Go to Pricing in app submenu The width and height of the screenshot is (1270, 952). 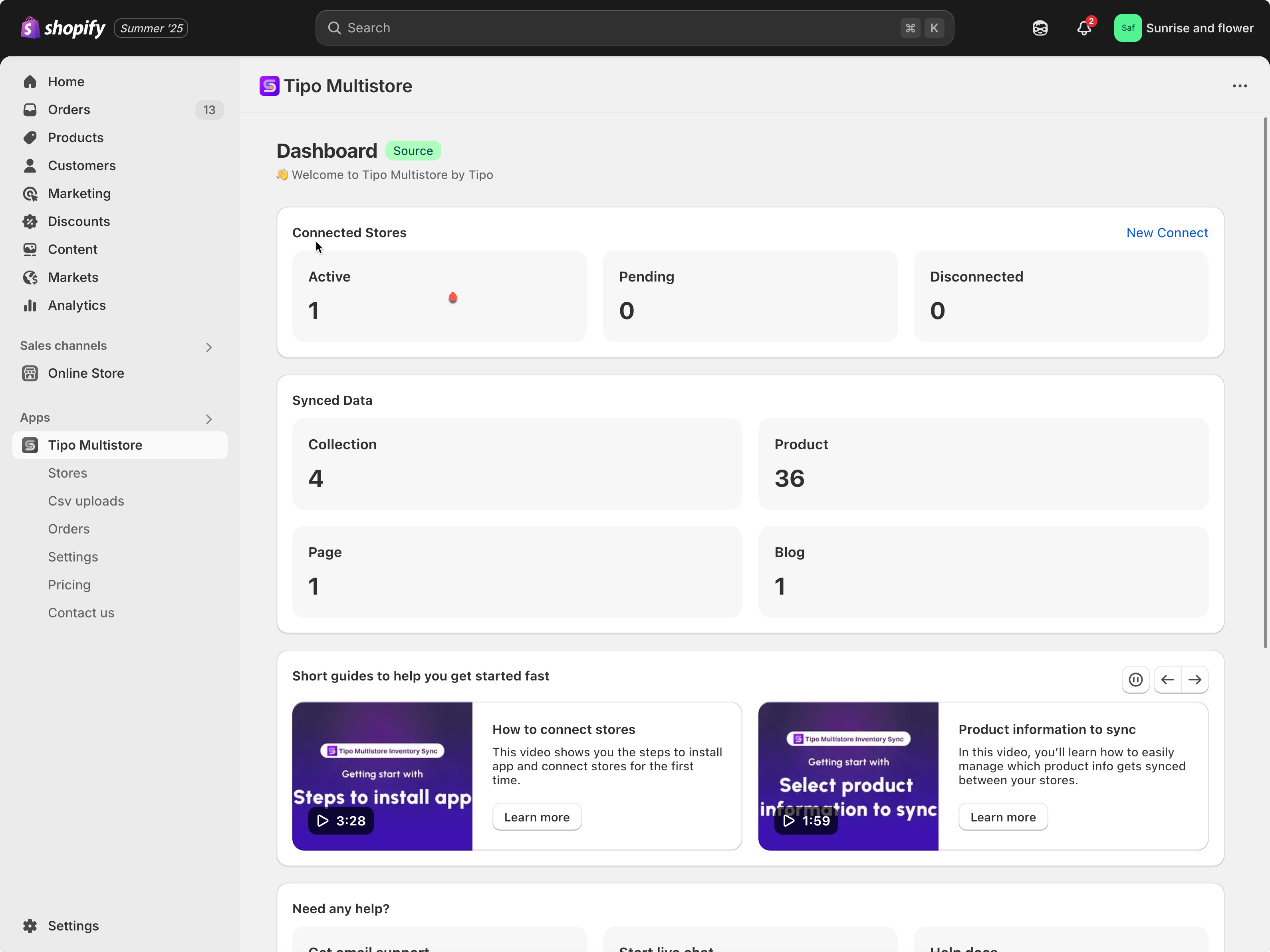(x=69, y=585)
